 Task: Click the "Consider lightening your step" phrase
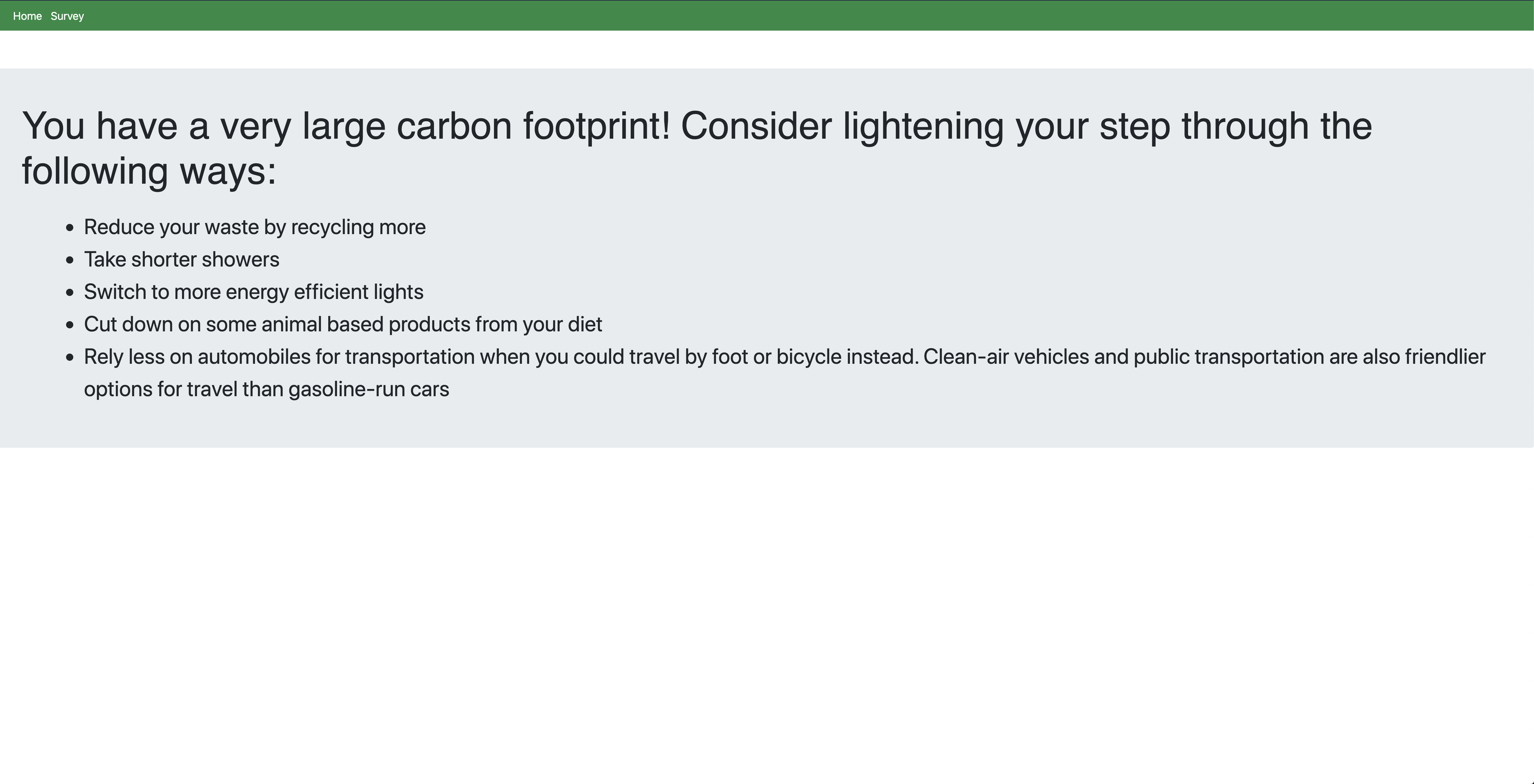pos(925,126)
